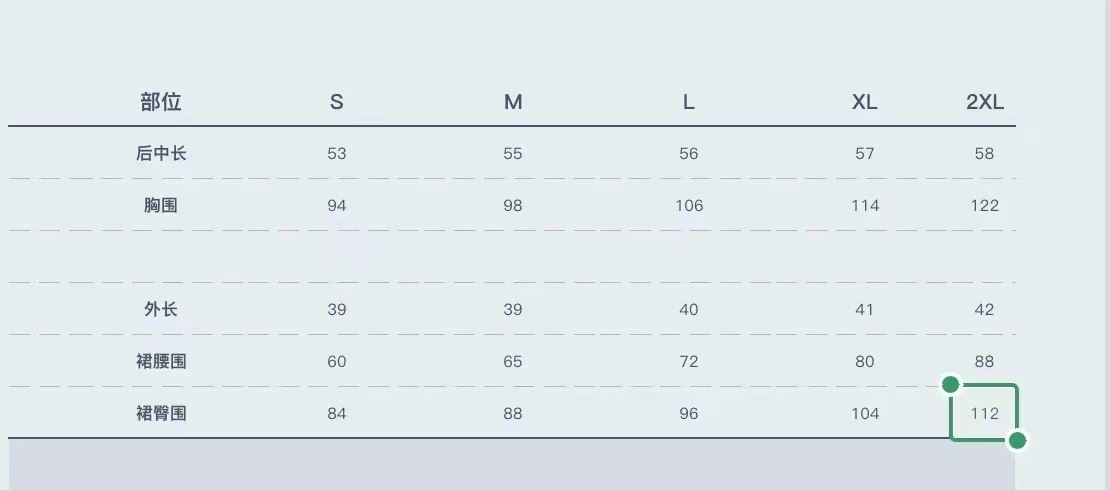Select the S size column header
Viewport: 1110px width, 490px height.
coord(337,102)
